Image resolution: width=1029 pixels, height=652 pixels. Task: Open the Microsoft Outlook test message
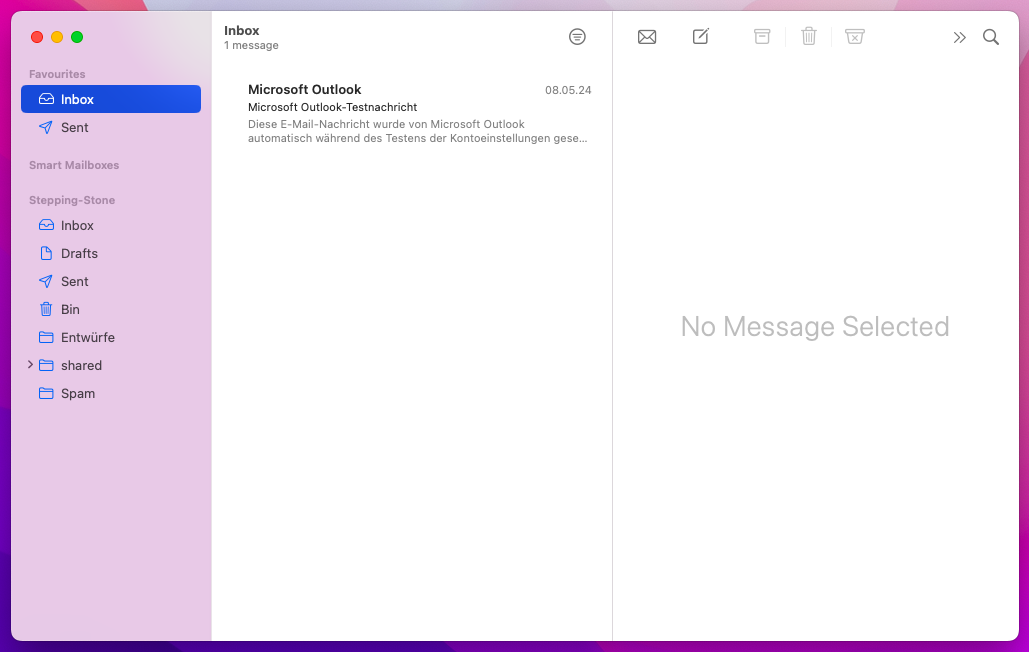(418, 115)
